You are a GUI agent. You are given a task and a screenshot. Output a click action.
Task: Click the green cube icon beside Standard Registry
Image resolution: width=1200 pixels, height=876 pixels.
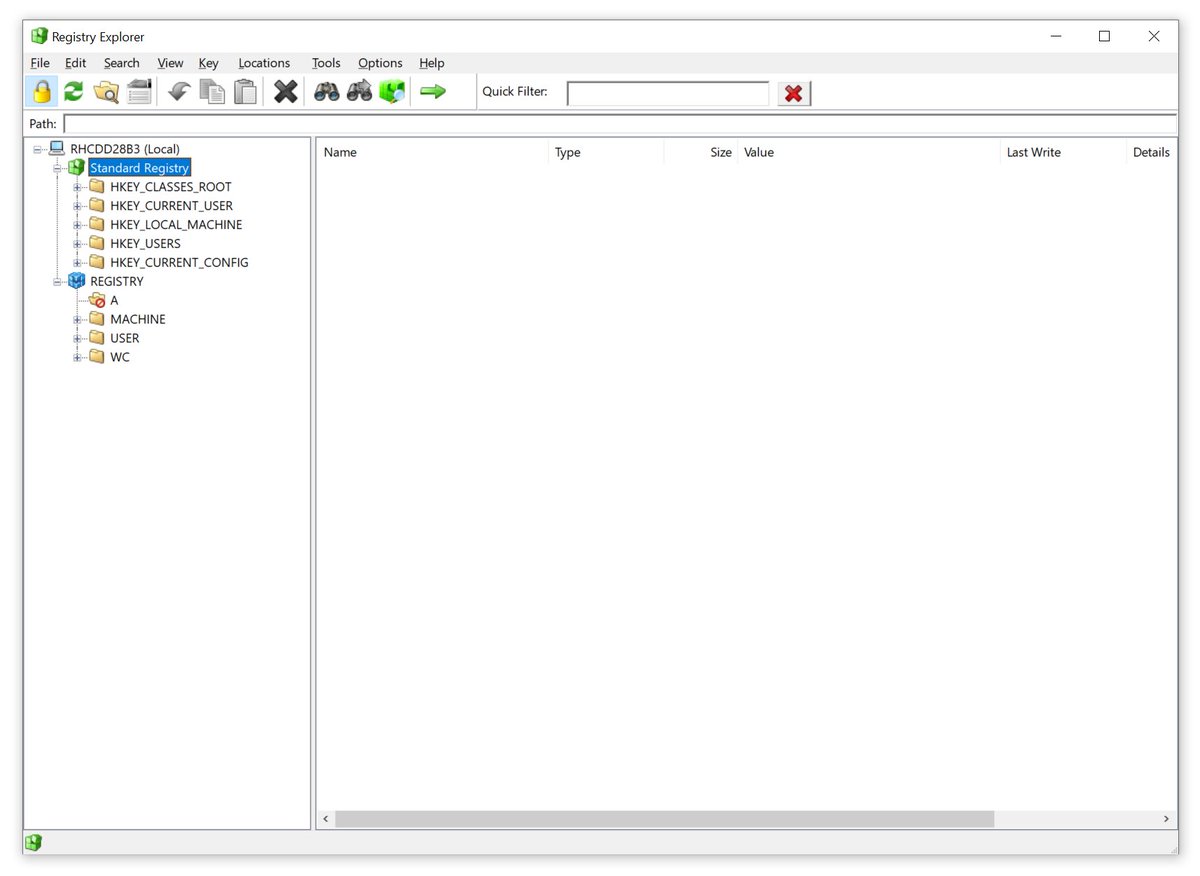click(x=76, y=168)
